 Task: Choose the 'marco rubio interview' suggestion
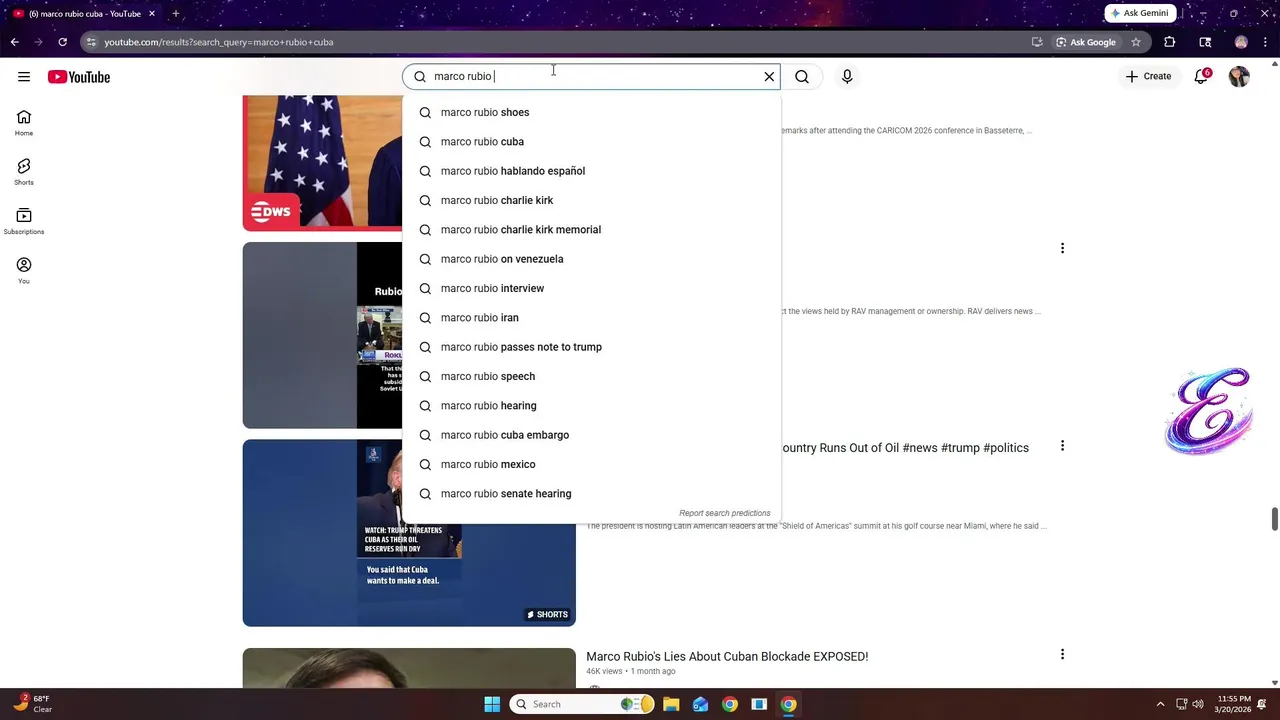tap(591, 288)
